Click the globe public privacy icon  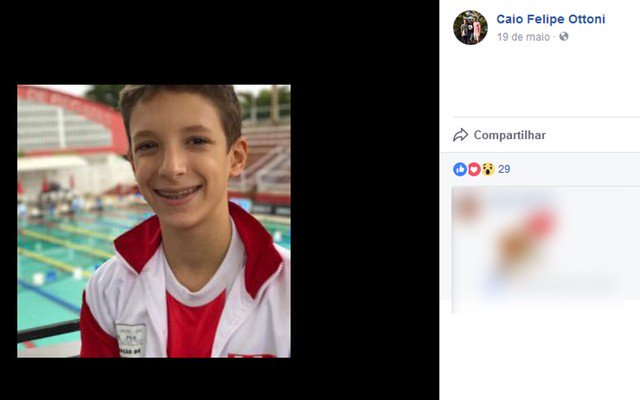point(564,37)
